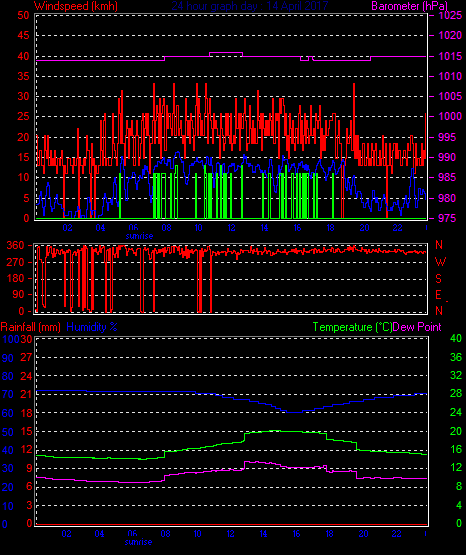
Task: Click the 12 hour tick on wind chart
Action: coord(231,228)
